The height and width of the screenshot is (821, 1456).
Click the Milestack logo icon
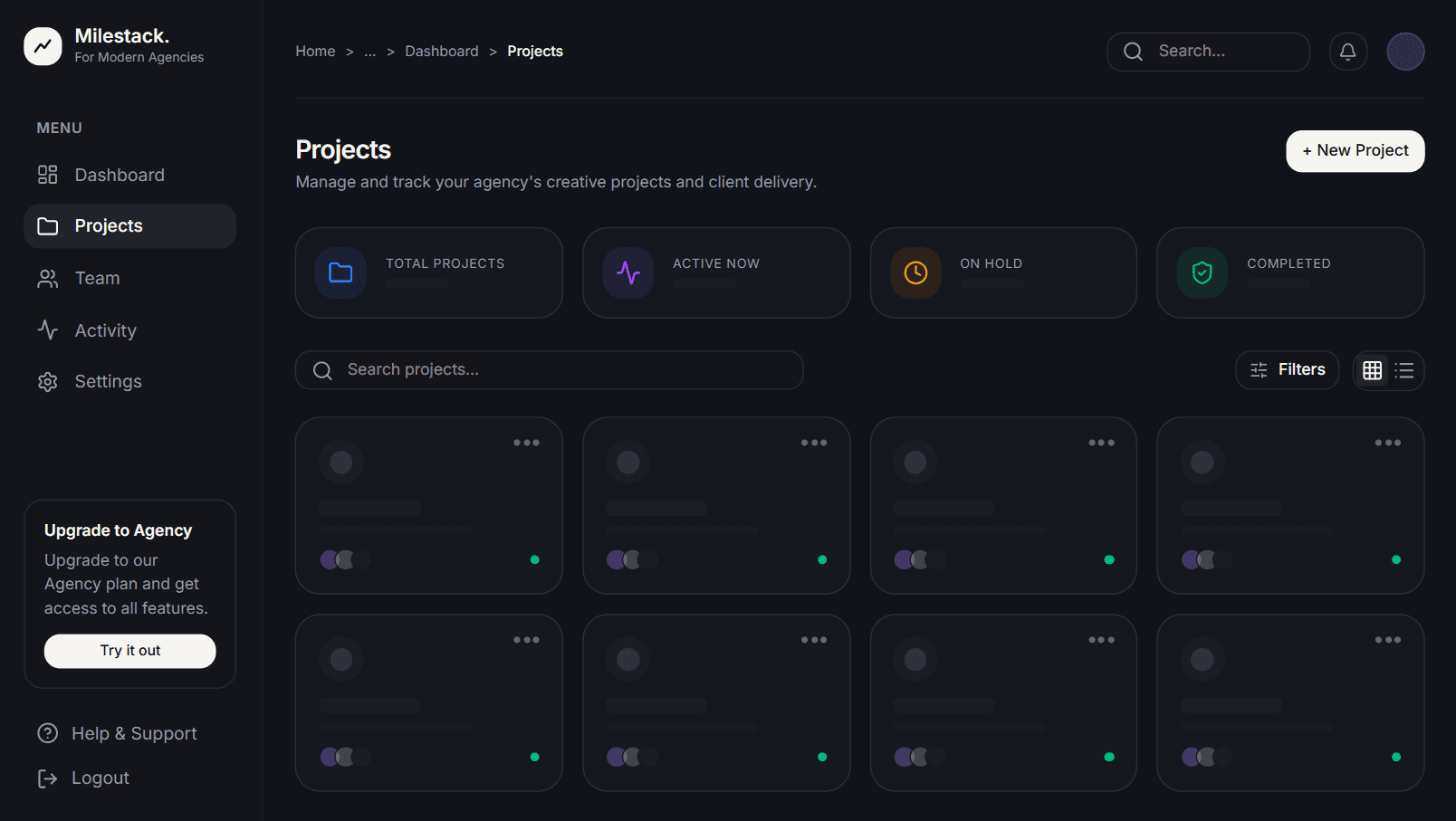tap(43, 46)
